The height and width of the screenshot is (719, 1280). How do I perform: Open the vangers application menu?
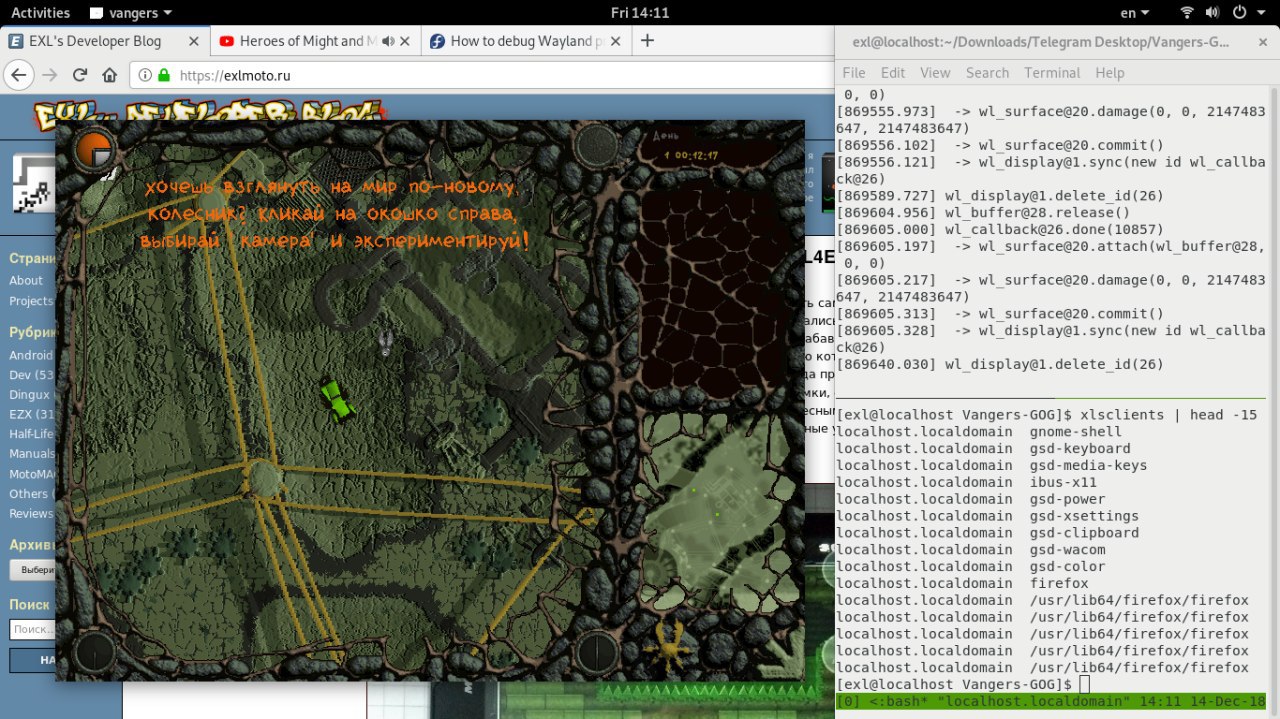(x=130, y=13)
